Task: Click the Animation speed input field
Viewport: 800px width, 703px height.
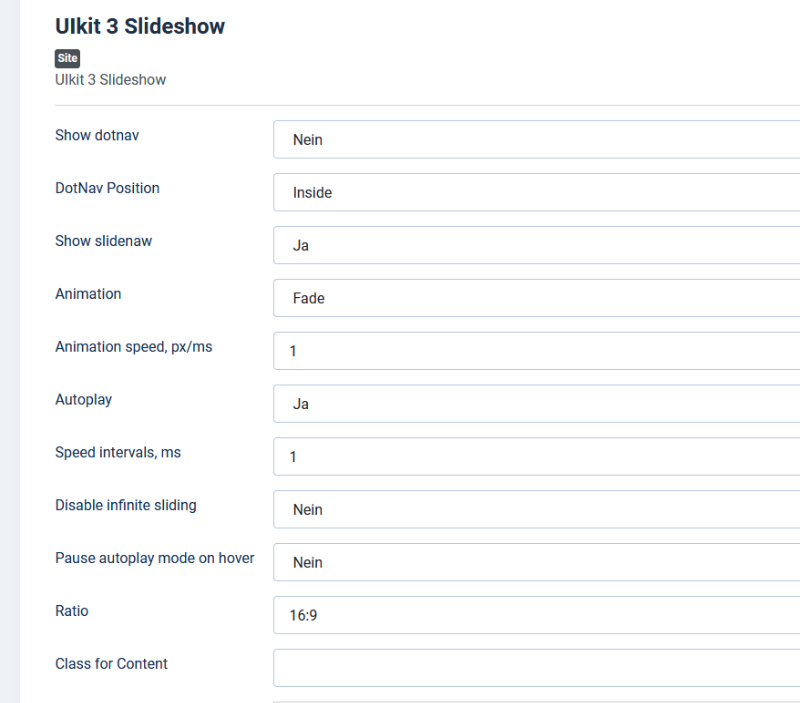Action: 536,351
